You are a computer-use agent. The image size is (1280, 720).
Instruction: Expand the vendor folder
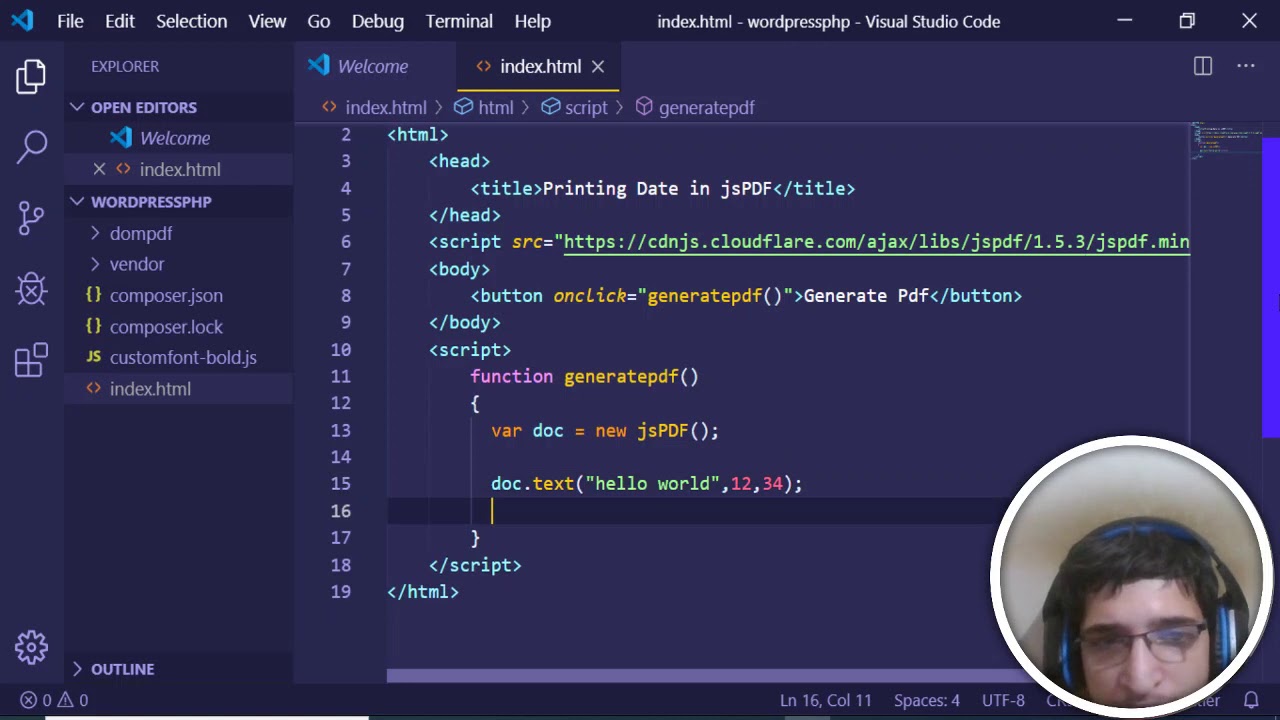[136, 264]
